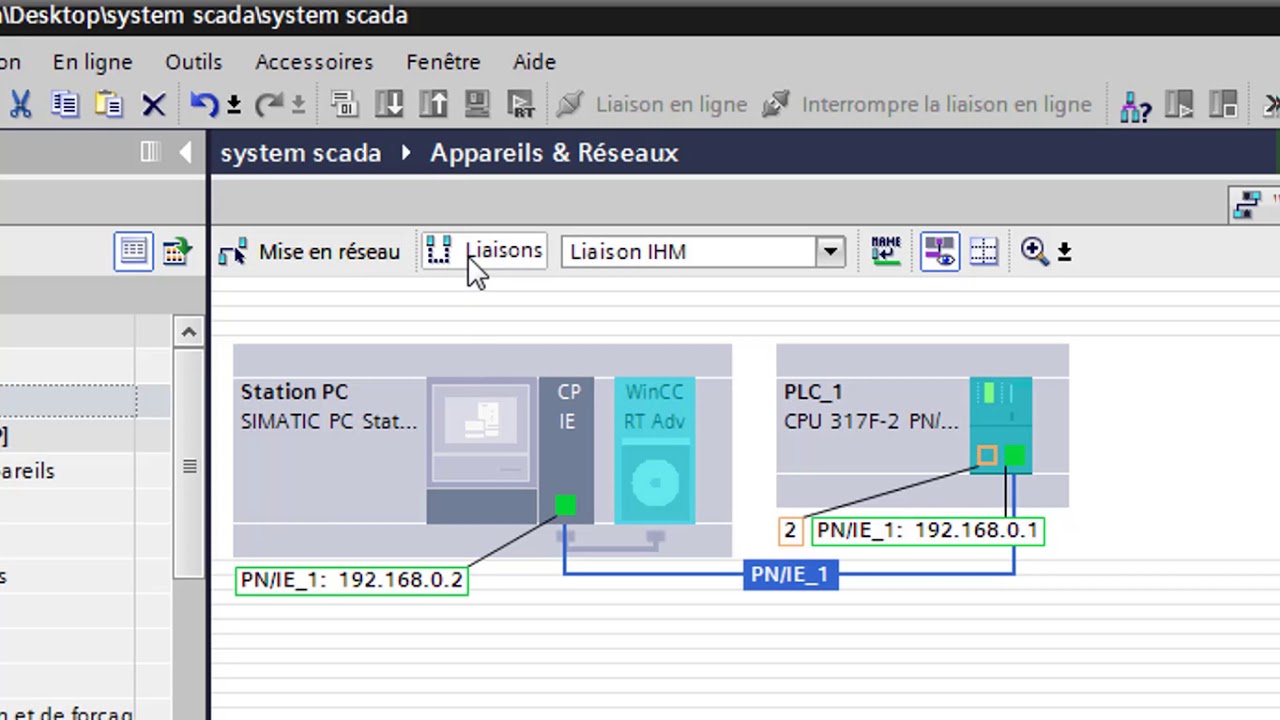The width and height of the screenshot is (1280, 720).
Task: Start simulation toolbar icon
Action: pyautogui.click(x=477, y=104)
